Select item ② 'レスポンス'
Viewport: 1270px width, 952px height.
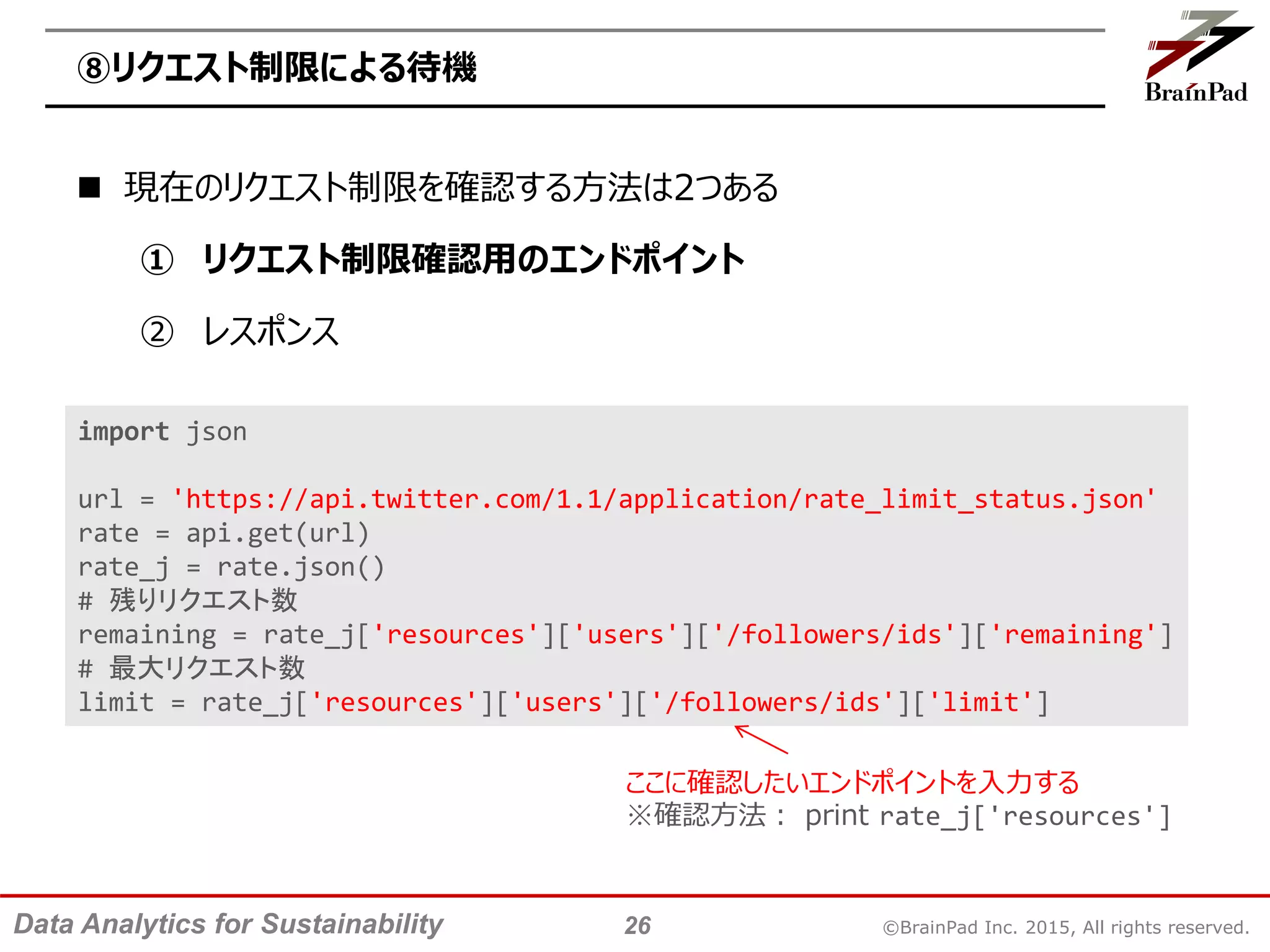pyautogui.click(x=271, y=331)
